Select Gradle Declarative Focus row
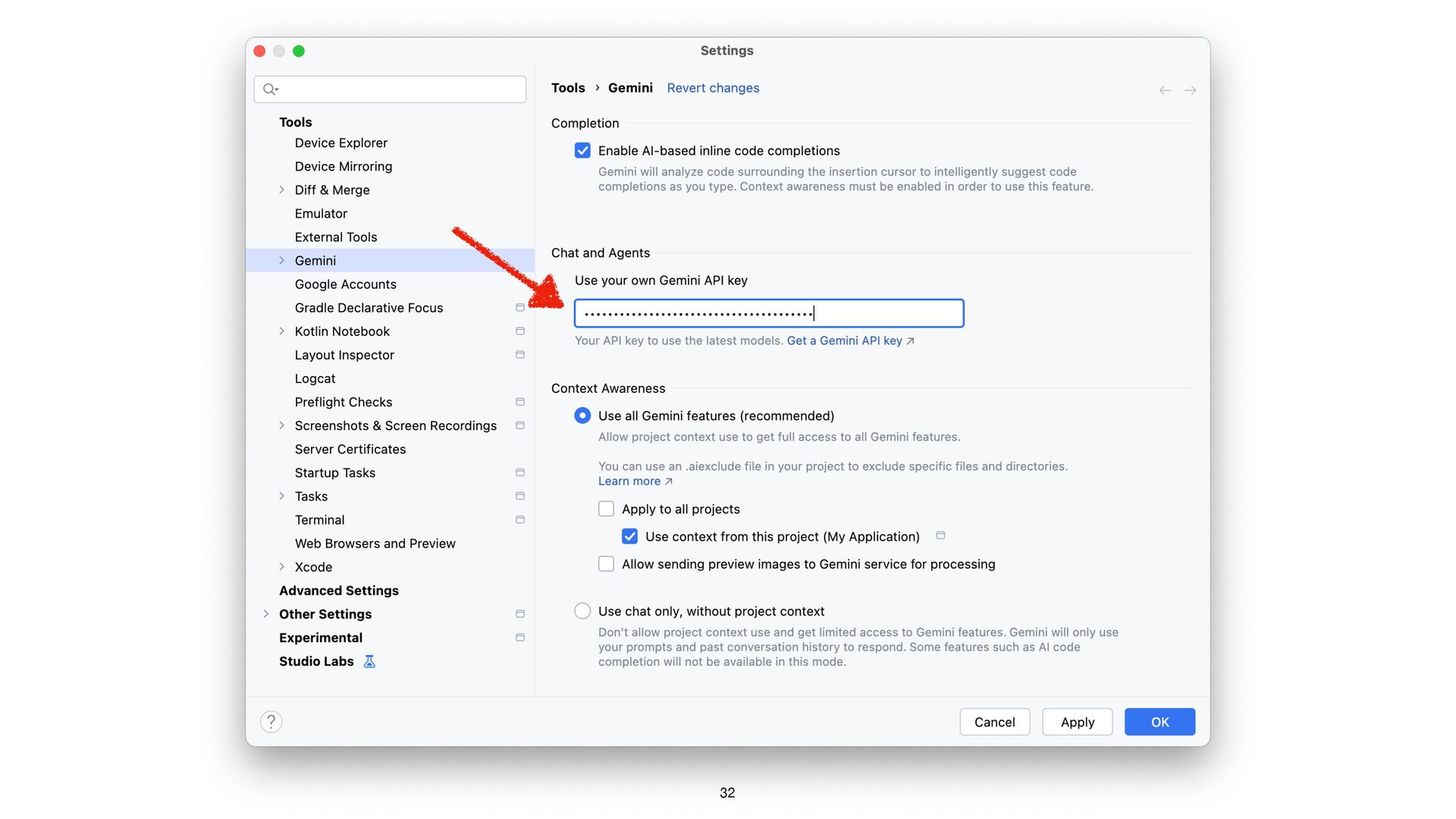 coord(390,308)
